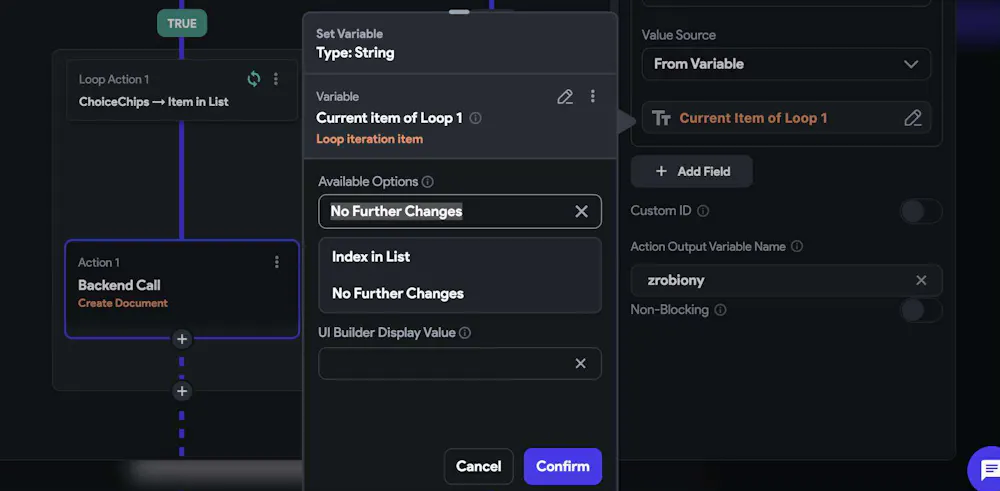
Task: Click the Cancel button
Action: click(478, 466)
